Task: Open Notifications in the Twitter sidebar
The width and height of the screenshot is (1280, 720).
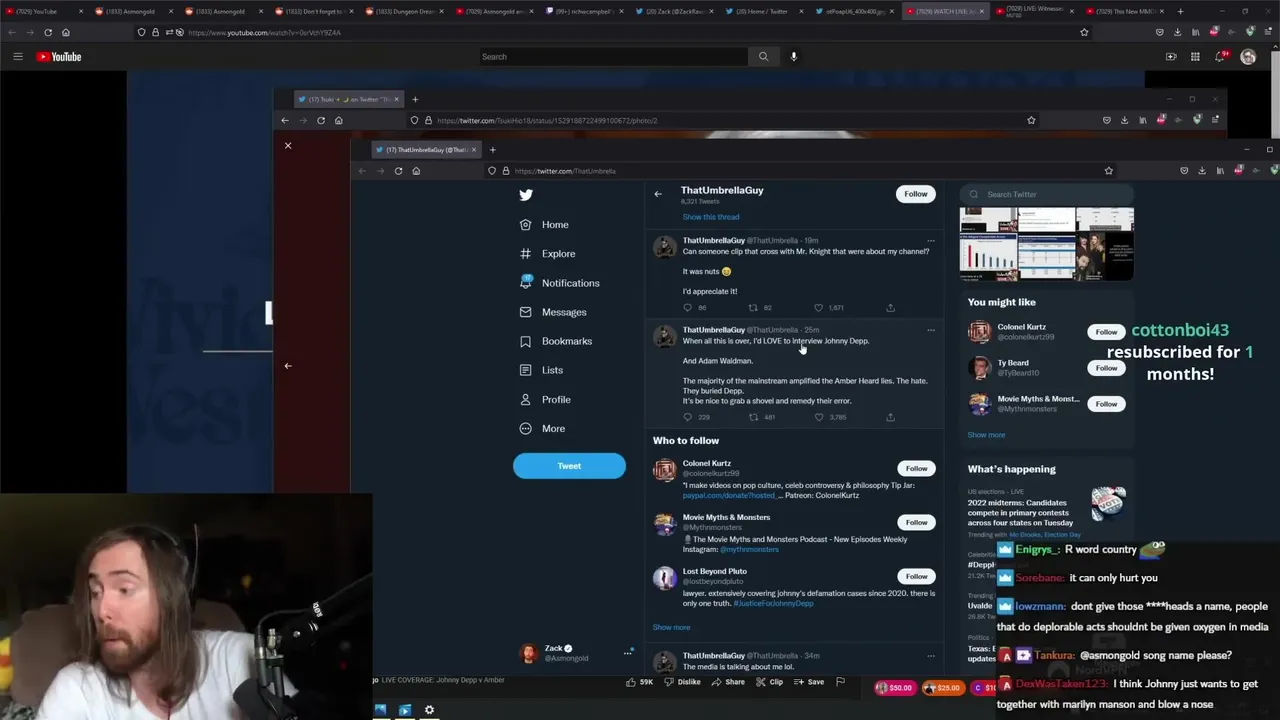Action: coord(559,283)
